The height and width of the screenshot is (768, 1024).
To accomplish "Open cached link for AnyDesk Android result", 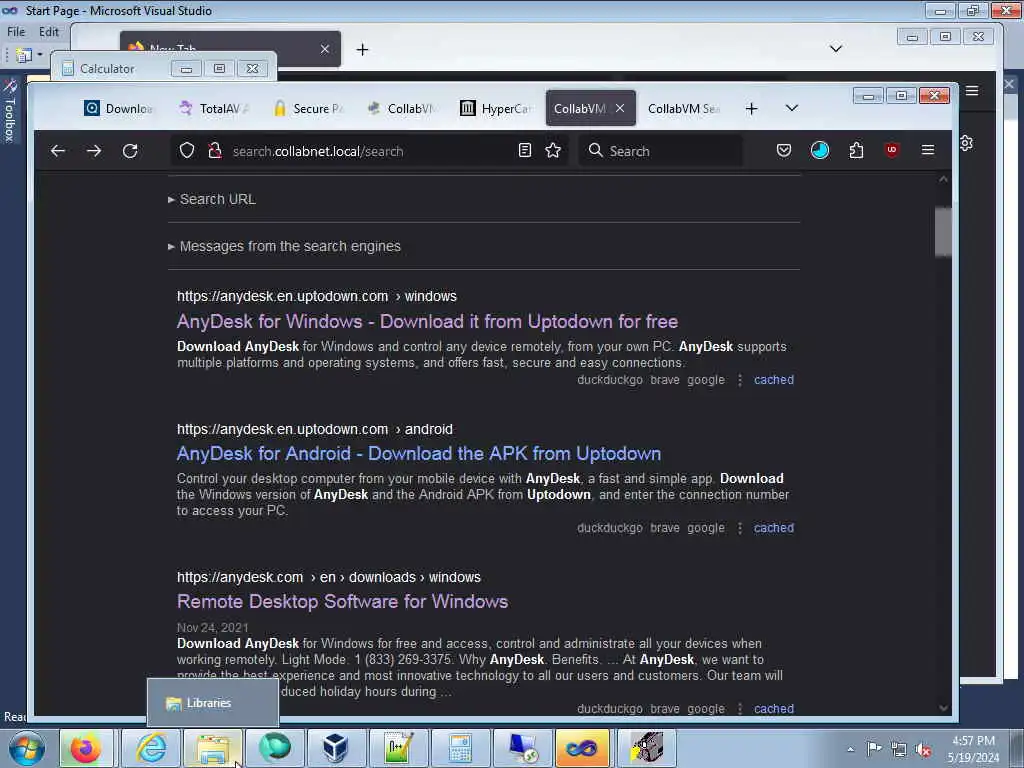I will coord(774,528).
